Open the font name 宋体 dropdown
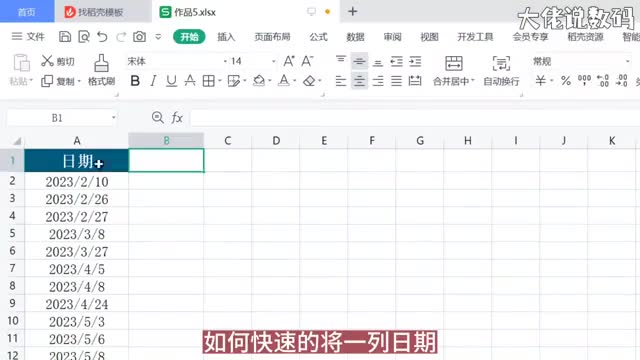 [x=225, y=61]
